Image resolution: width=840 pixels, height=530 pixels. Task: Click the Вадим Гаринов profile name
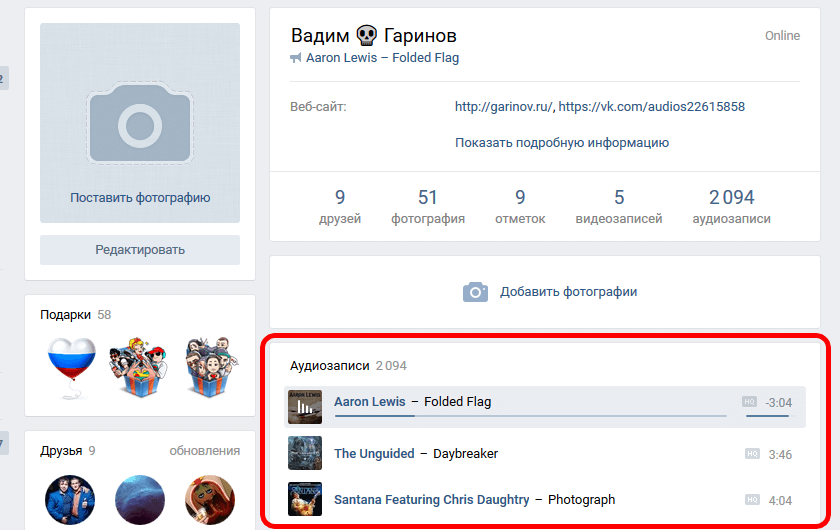click(373, 36)
